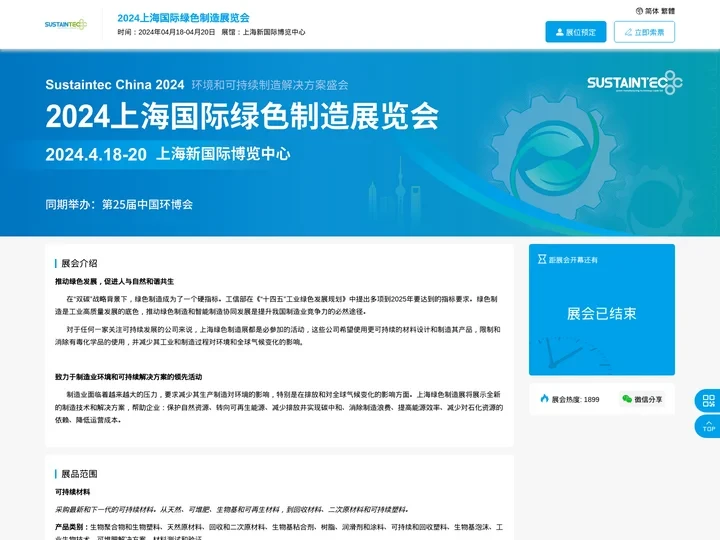
Task: Click the globe language icon
Action: pos(639,11)
